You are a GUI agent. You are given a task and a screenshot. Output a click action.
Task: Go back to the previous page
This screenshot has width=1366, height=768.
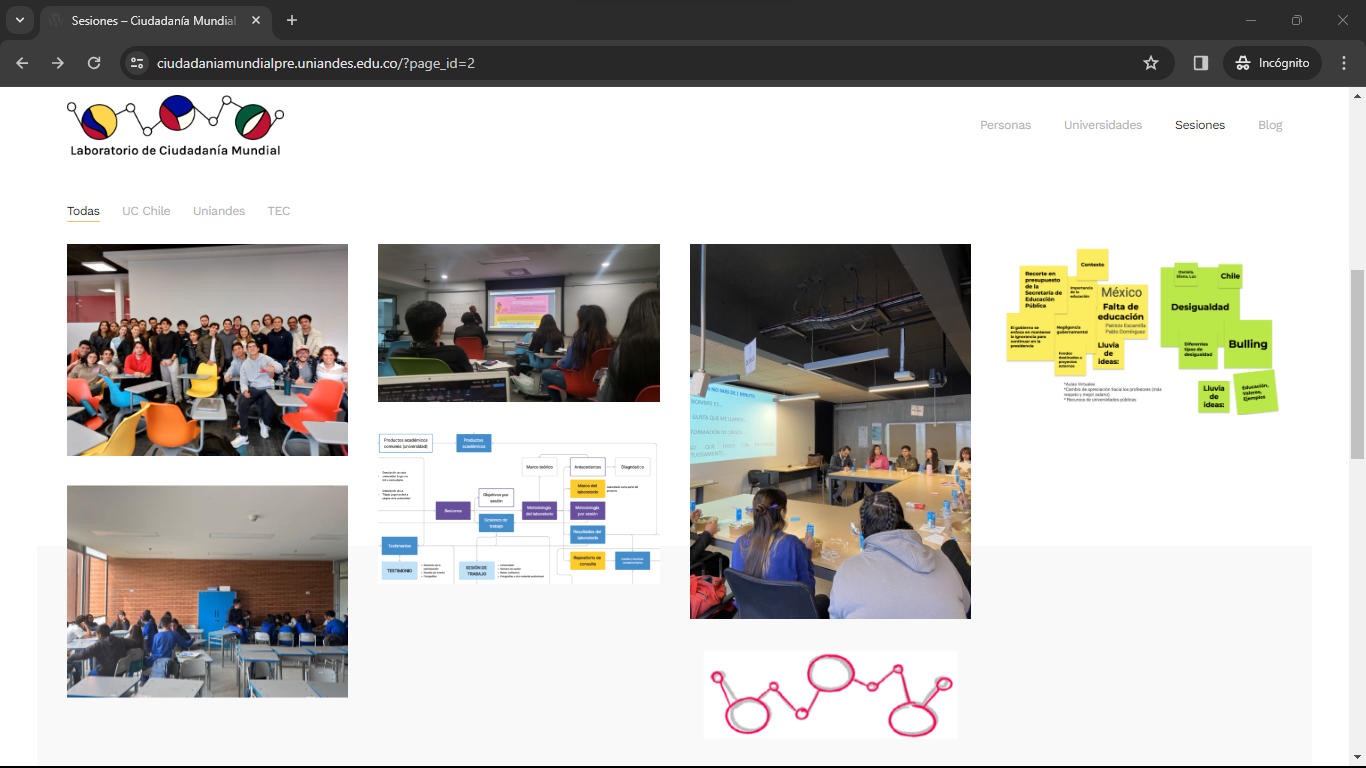point(22,63)
